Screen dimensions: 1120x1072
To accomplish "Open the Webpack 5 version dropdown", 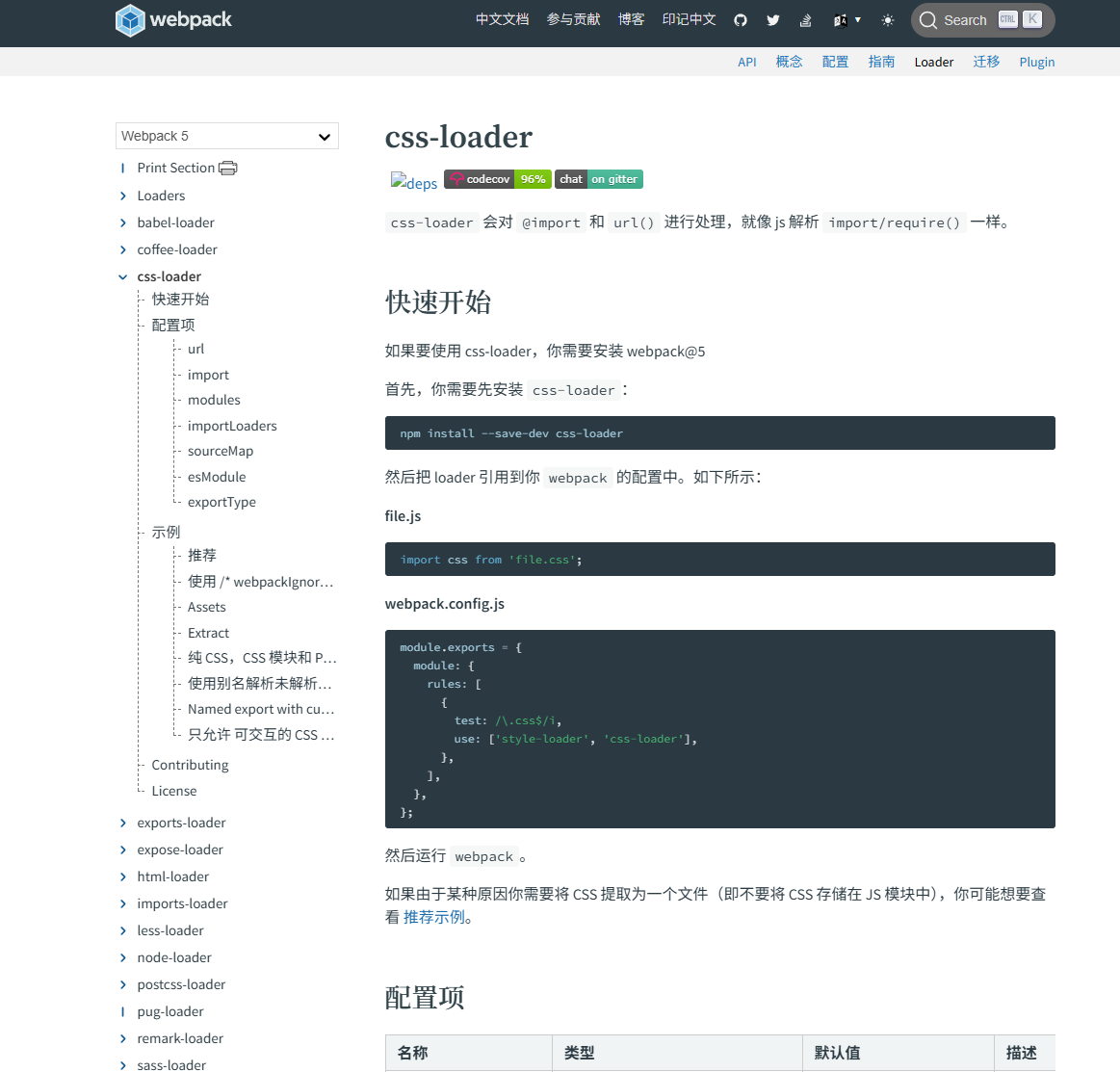I will 227,136.
